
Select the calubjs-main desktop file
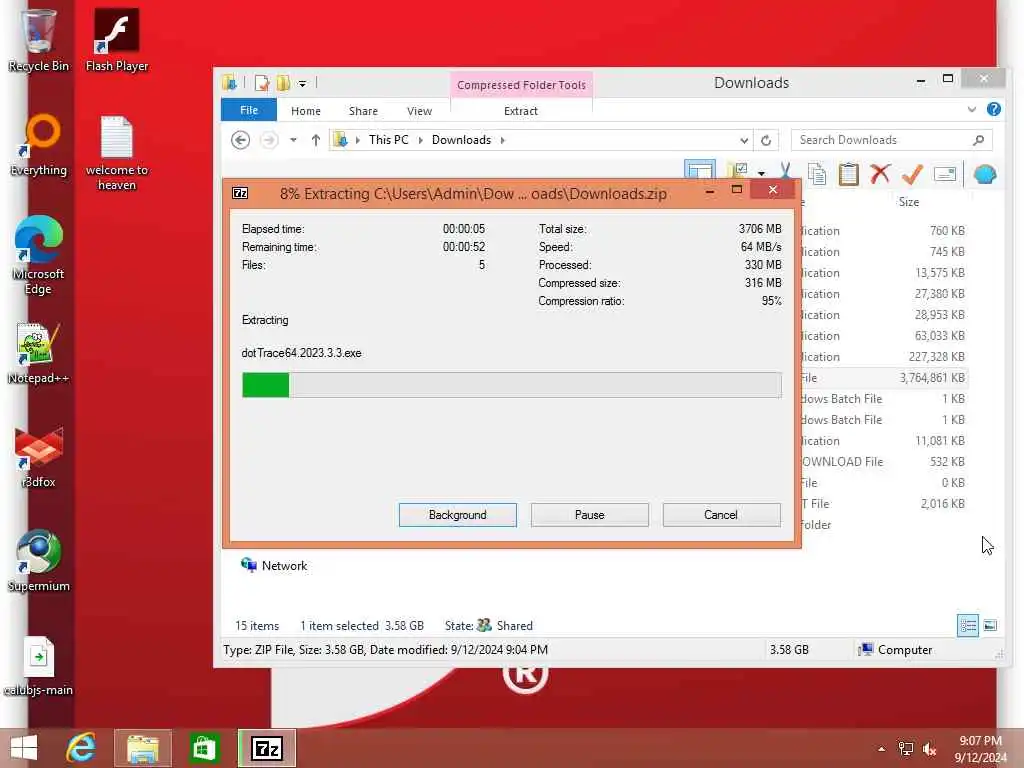[x=39, y=665]
